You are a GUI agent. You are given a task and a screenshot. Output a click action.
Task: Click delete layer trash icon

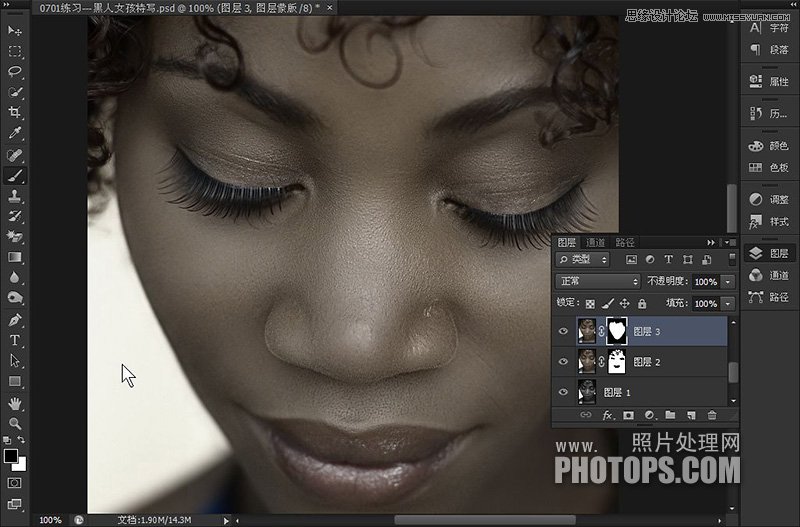pyautogui.click(x=712, y=416)
